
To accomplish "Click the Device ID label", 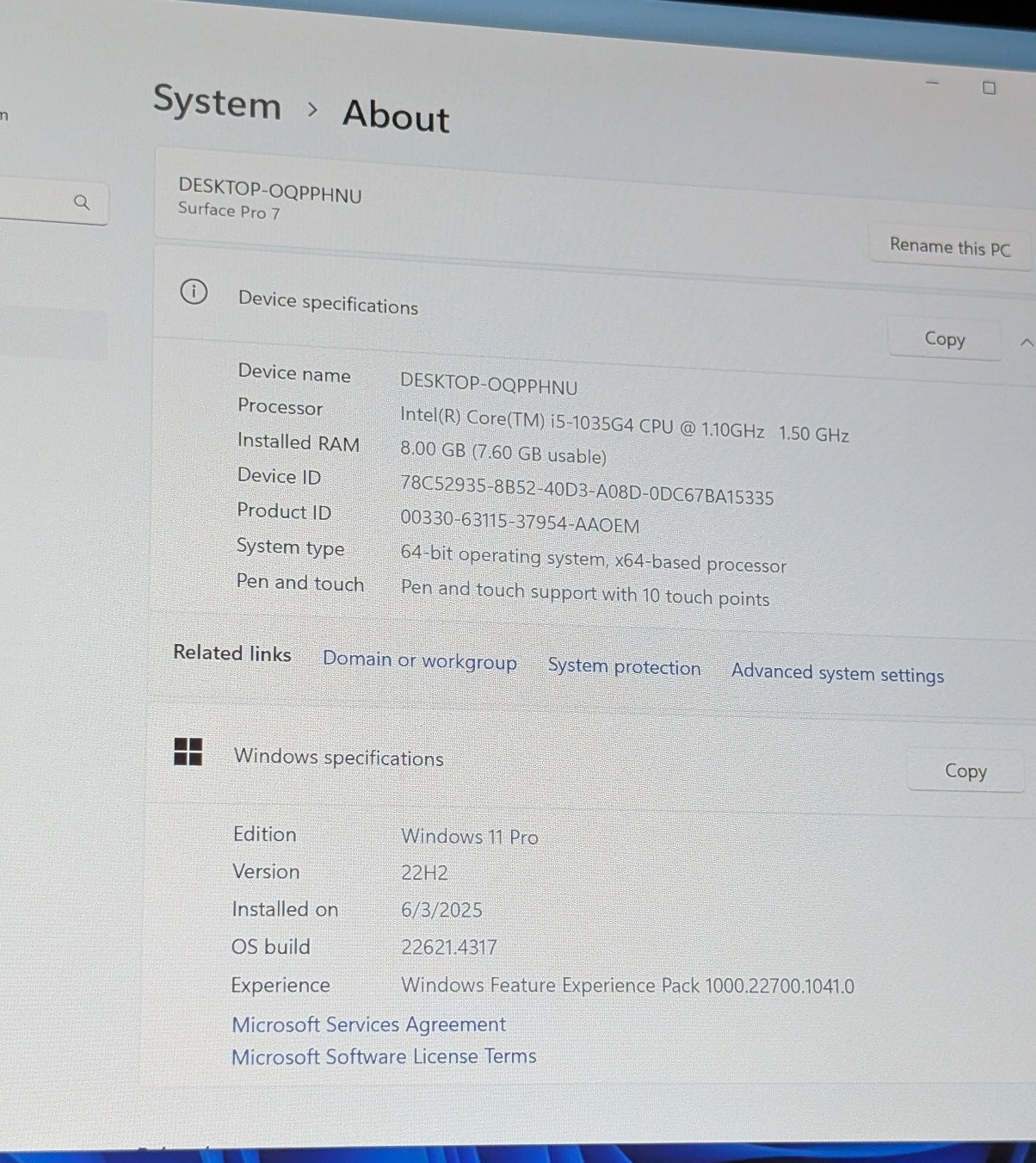I will point(279,476).
